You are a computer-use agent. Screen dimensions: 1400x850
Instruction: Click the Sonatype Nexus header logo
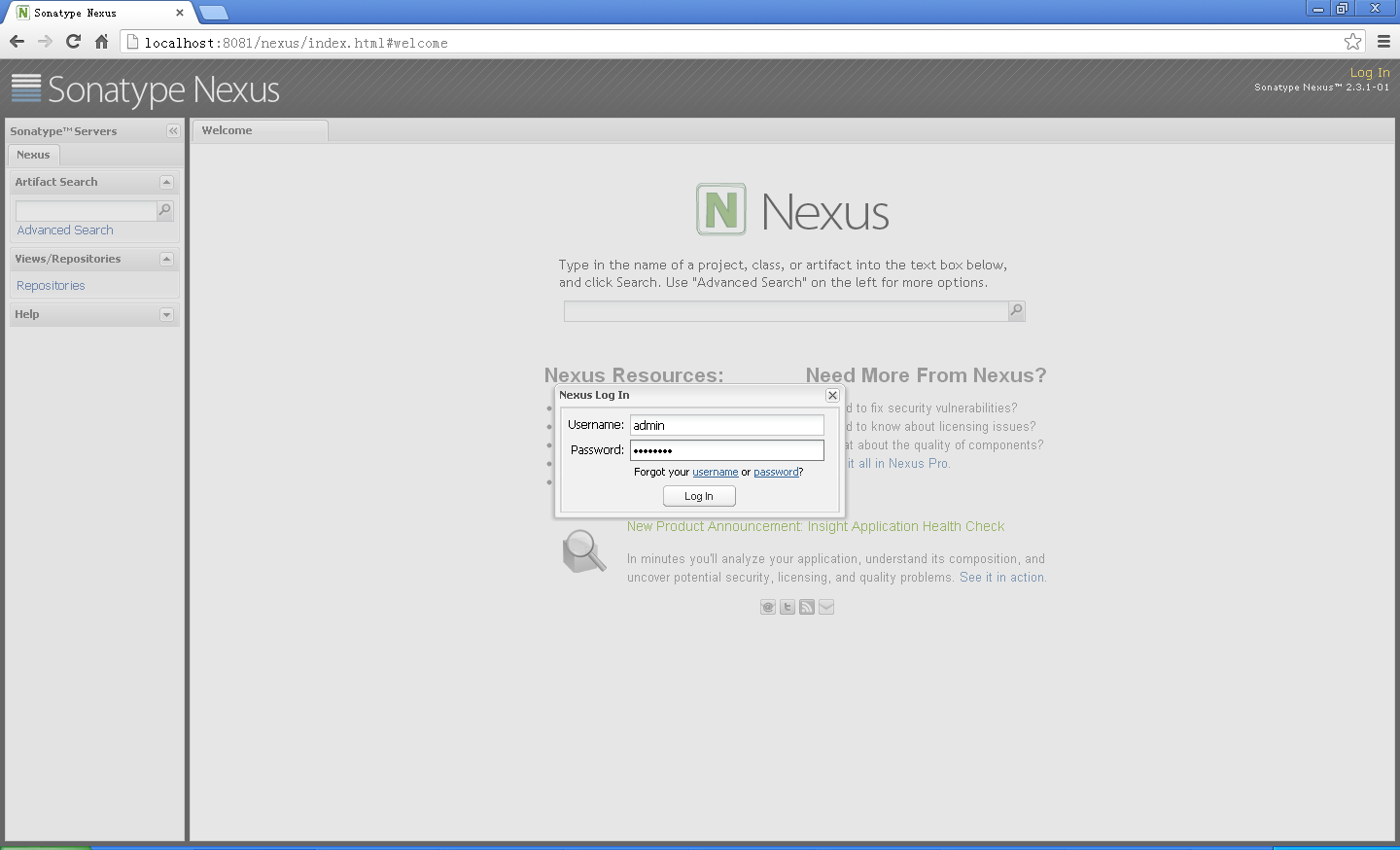145,89
